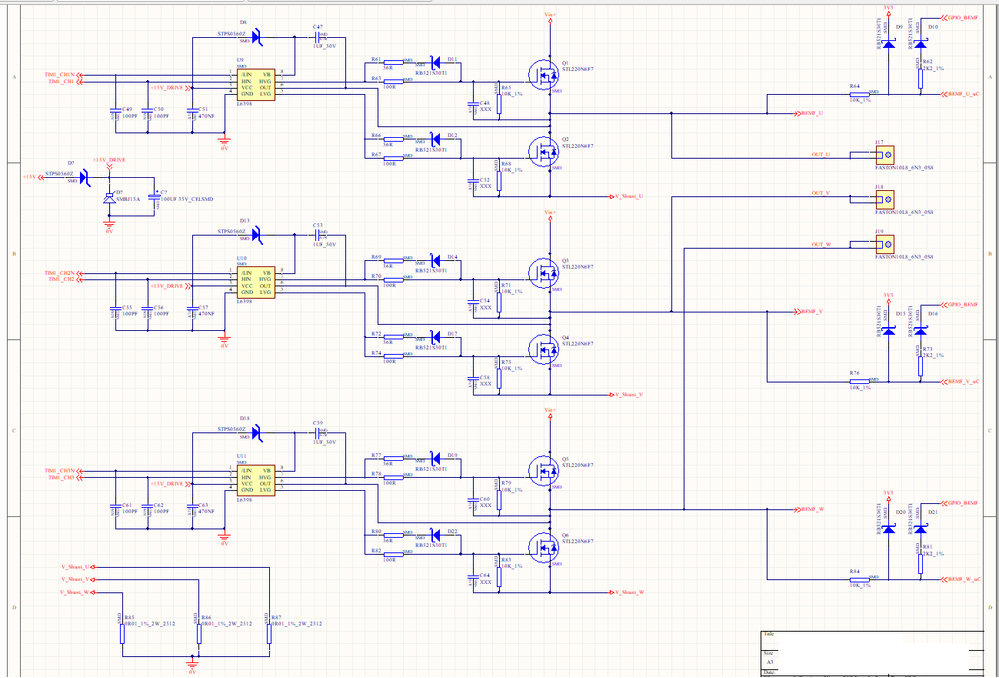Click the D9 diode near 3V3
The height and width of the screenshot is (678, 999).
[x=889, y=43]
